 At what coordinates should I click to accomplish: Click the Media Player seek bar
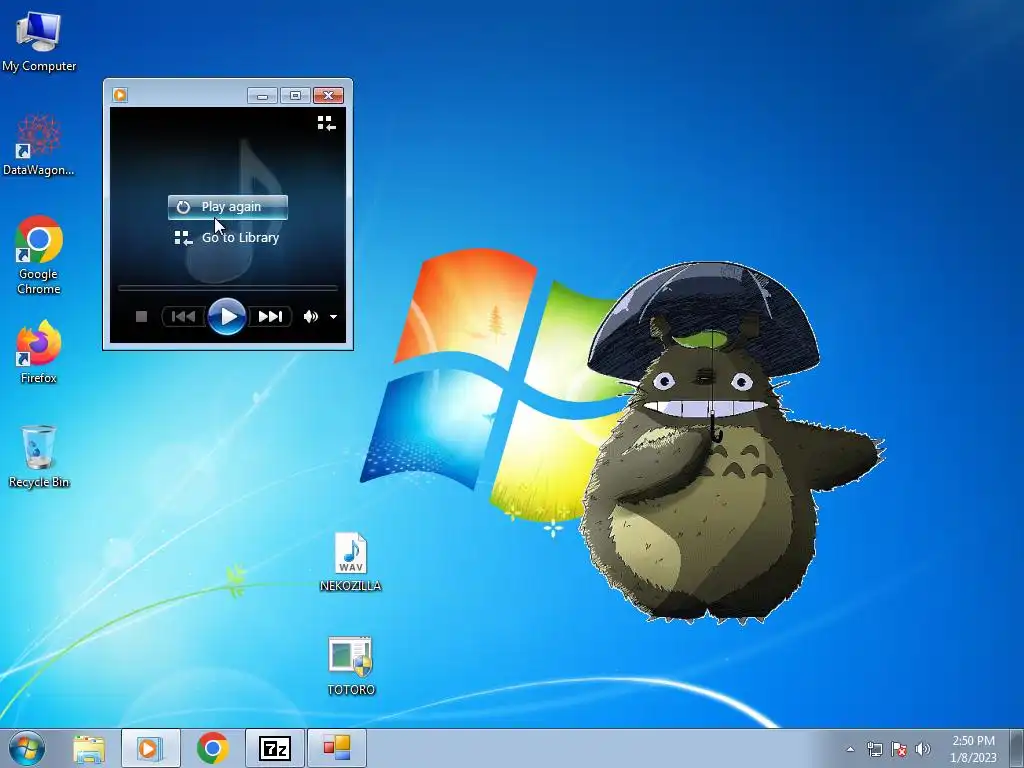(x=227, y=287)
